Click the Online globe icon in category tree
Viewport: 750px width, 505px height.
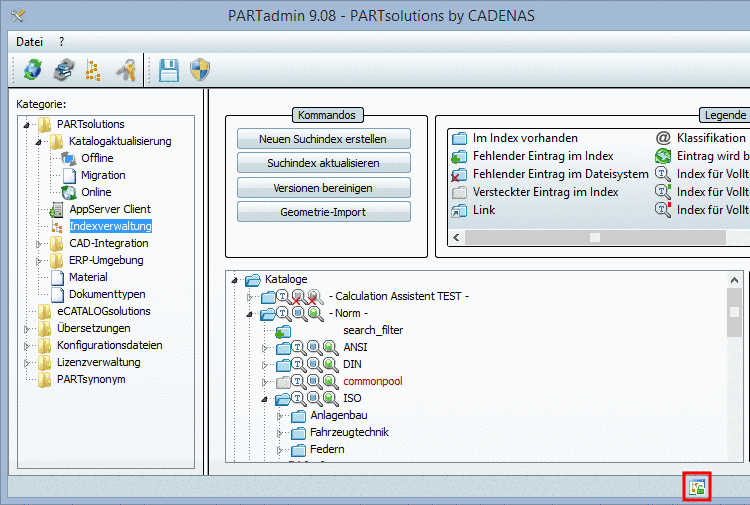69,192
